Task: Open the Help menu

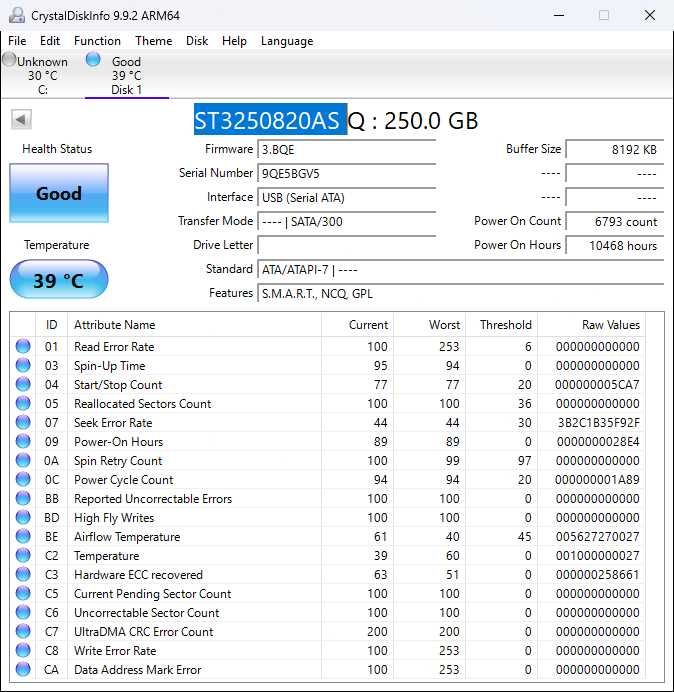Action: [x=234, y=41]
